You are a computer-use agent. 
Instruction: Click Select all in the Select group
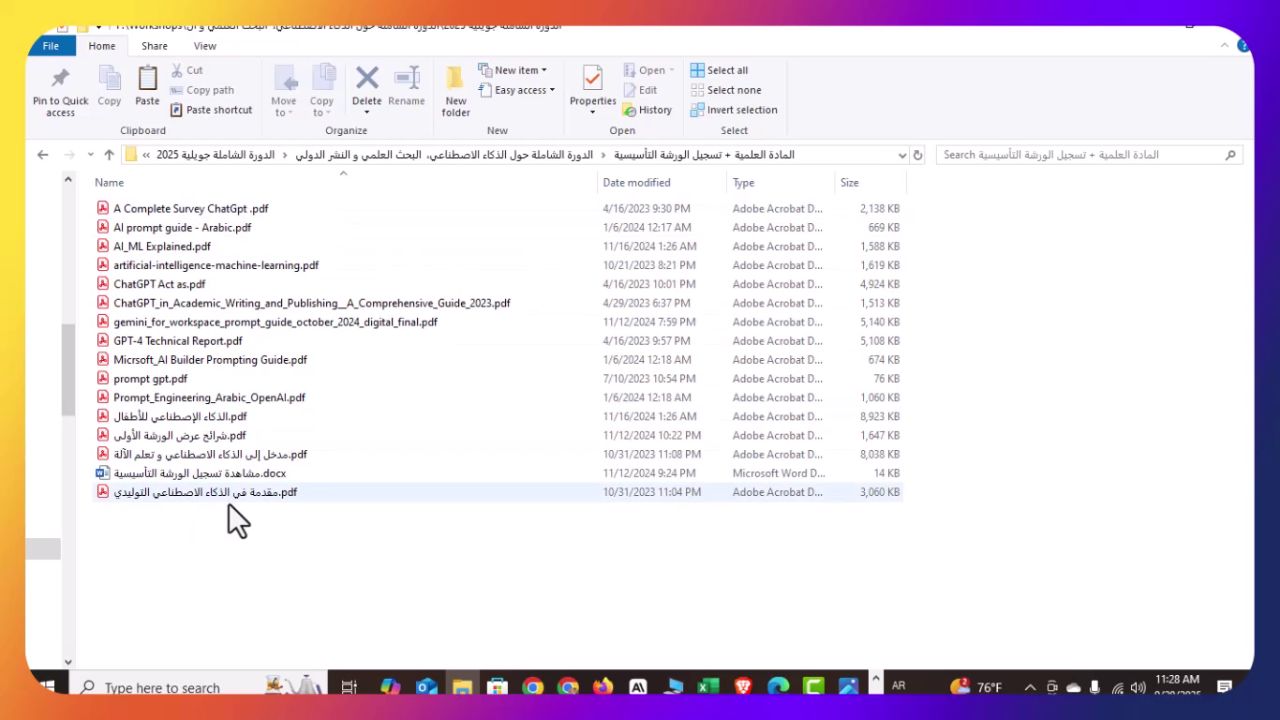(726, 70)
